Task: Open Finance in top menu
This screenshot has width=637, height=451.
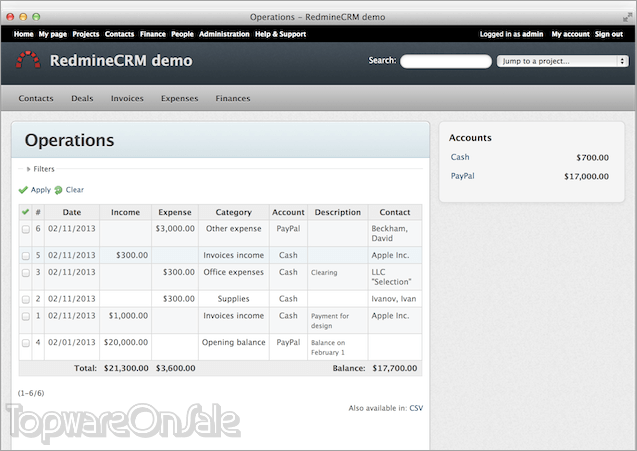Action: [x=153, y=34]
